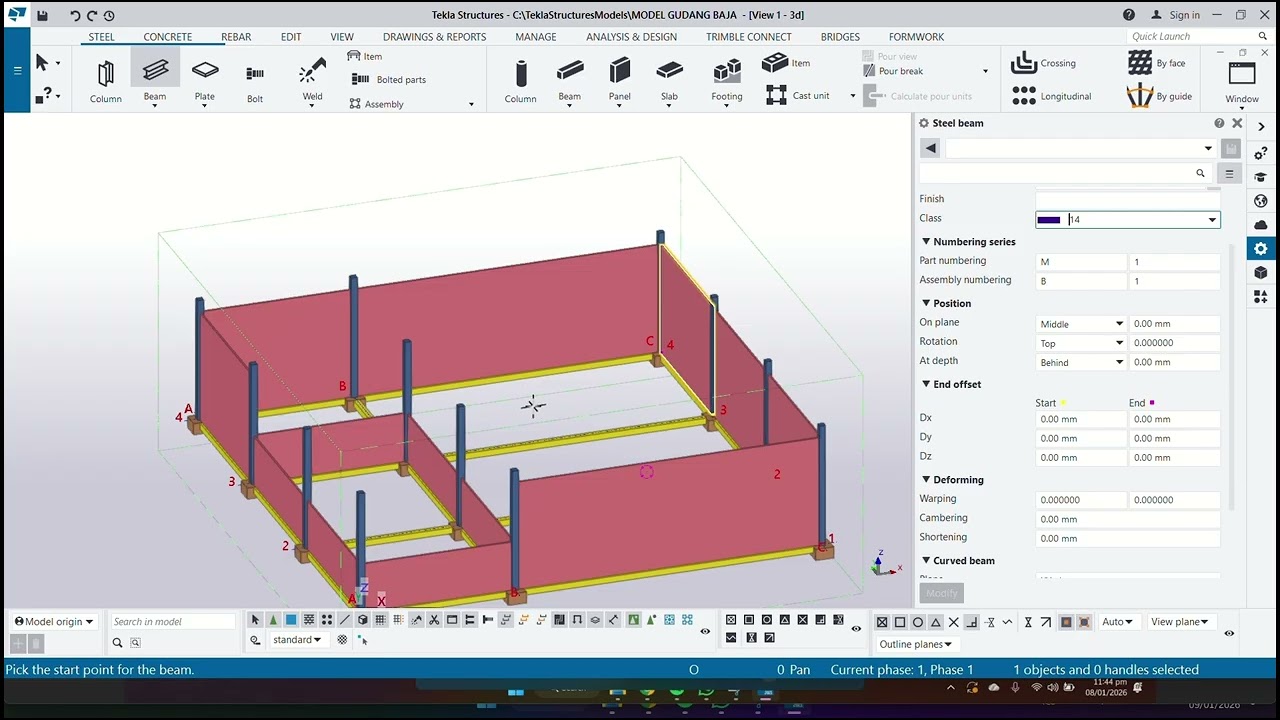
Task: Open the Class dropdown arrow
Action: point(1212,220)
